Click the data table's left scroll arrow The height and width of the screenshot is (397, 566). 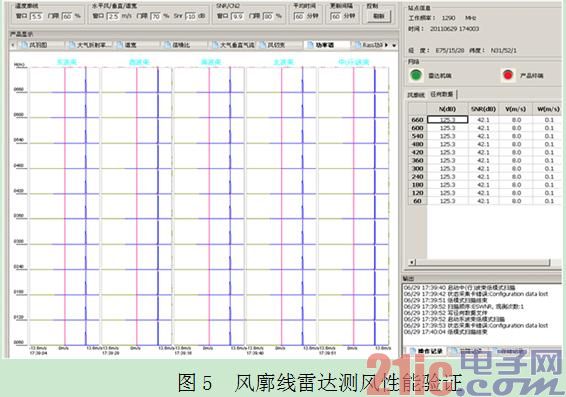point(412,262)
